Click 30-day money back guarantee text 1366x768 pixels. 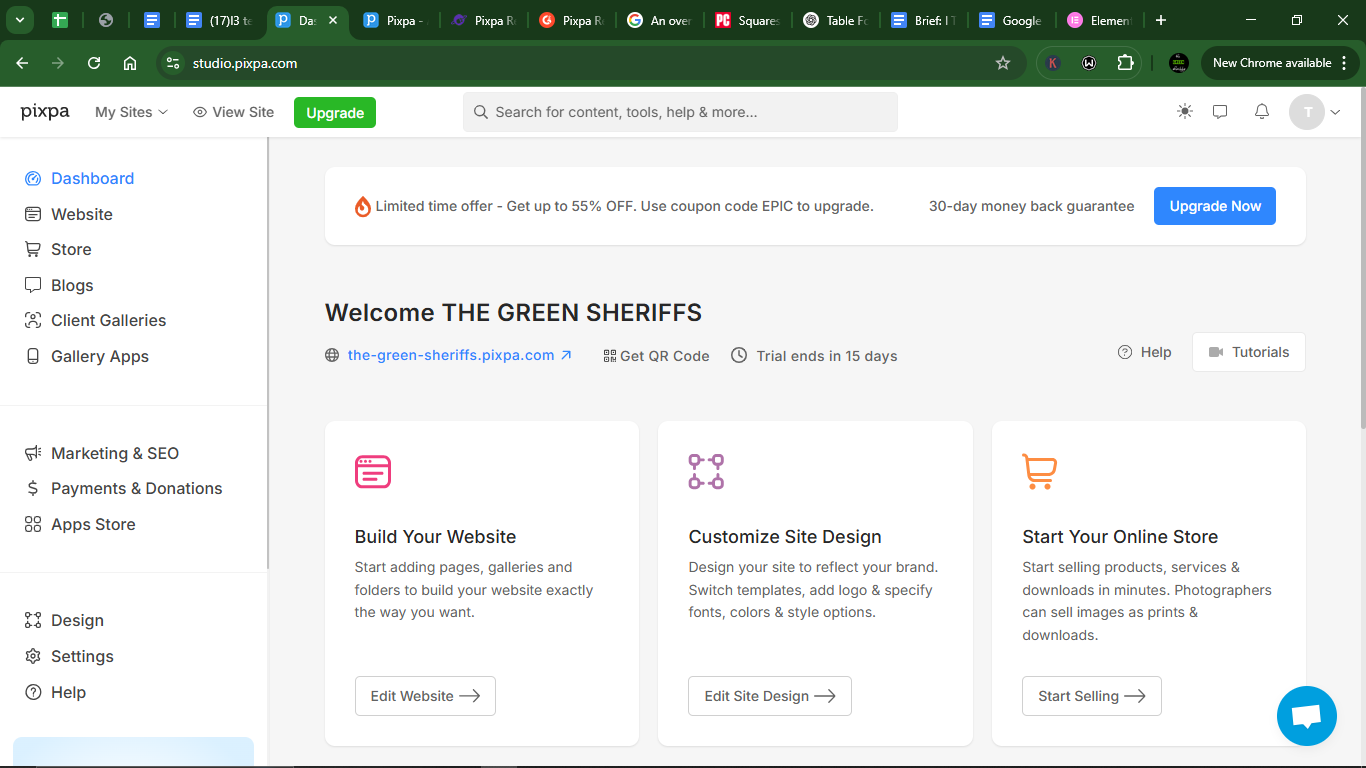(1031, 206)
